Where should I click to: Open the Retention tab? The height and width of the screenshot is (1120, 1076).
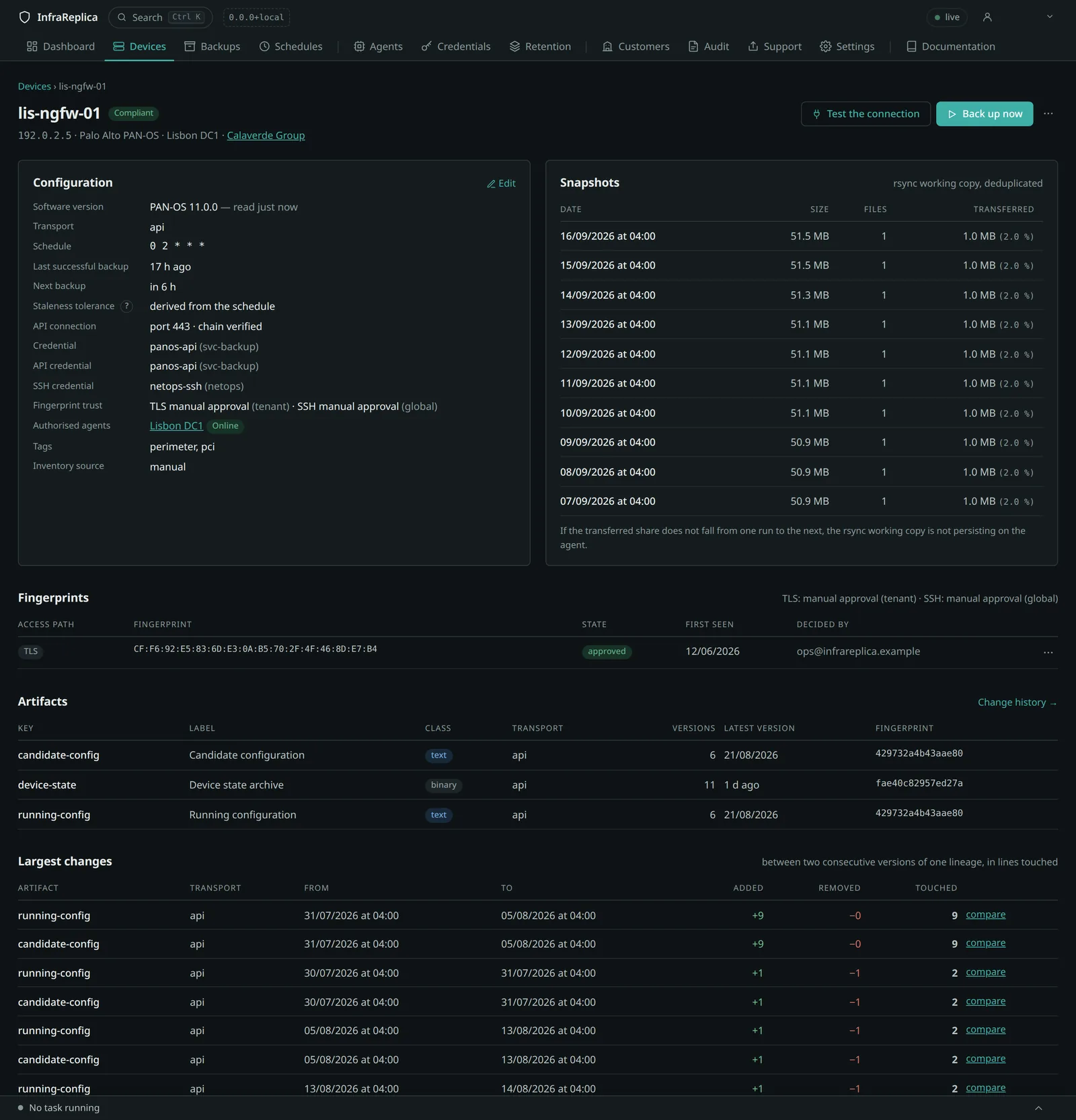coord(540,46)
